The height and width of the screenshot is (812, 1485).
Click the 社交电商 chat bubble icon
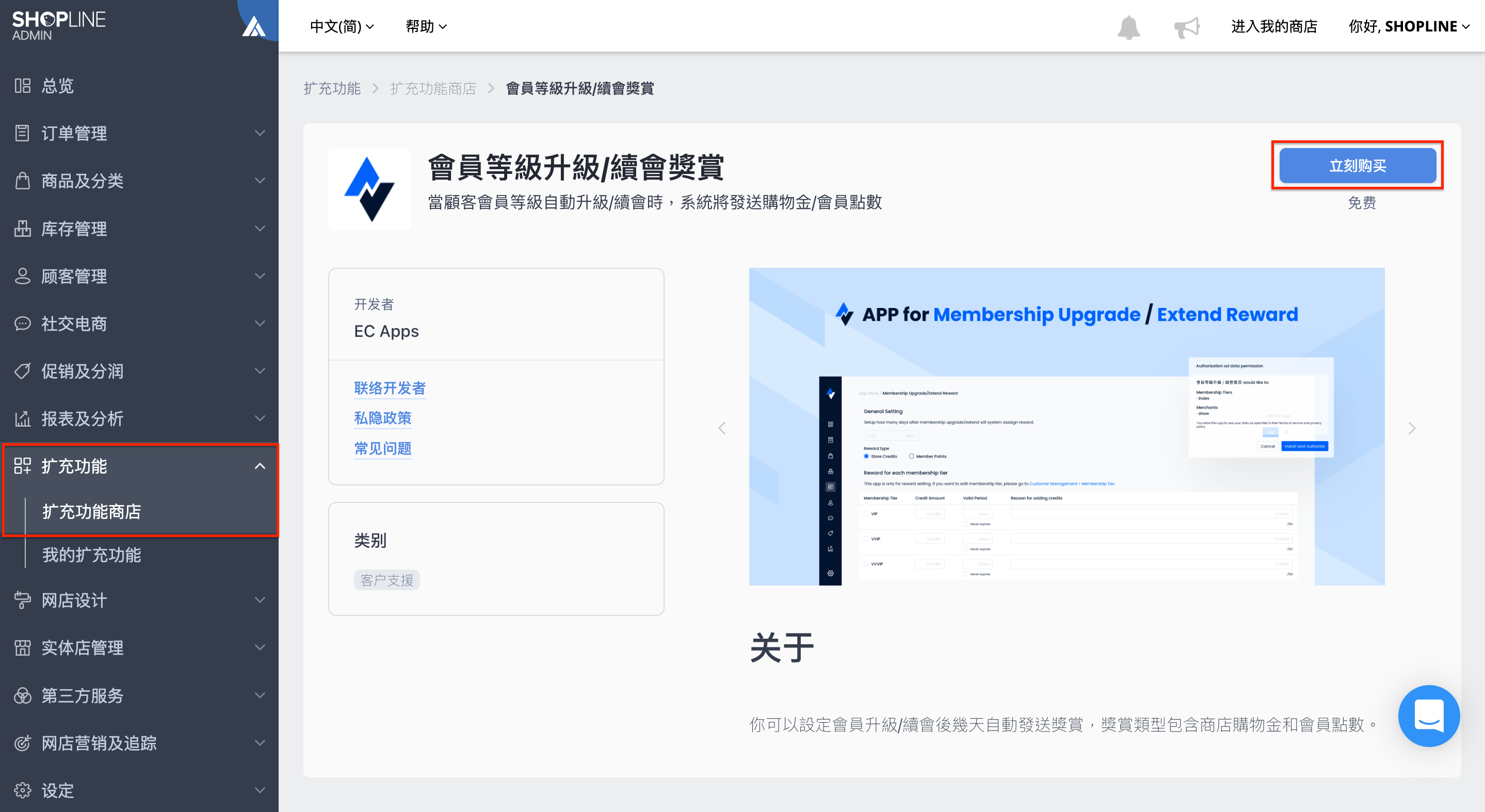23,323
